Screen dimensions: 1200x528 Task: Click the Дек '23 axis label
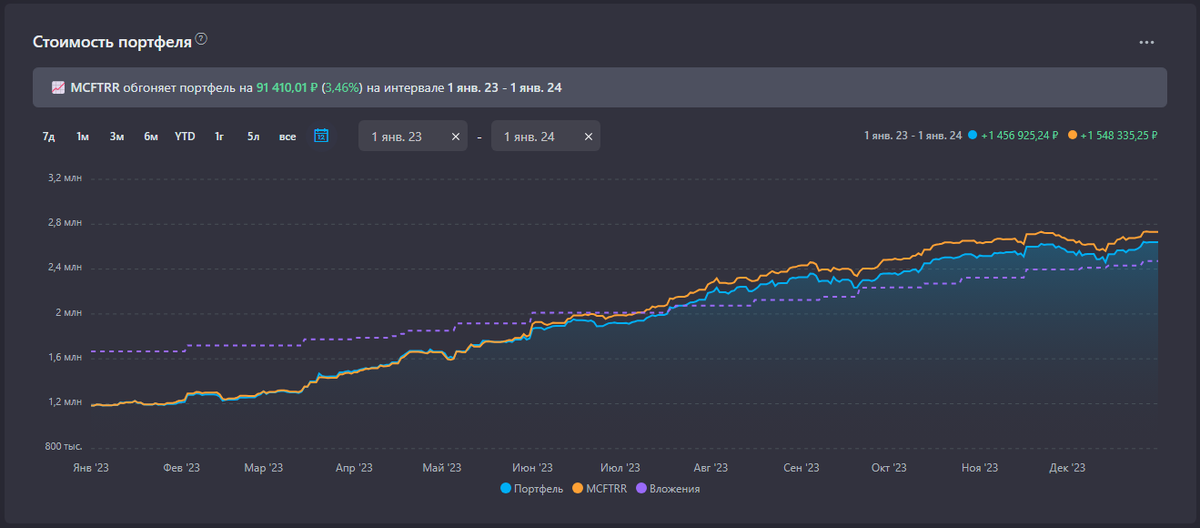[1068, 467]
